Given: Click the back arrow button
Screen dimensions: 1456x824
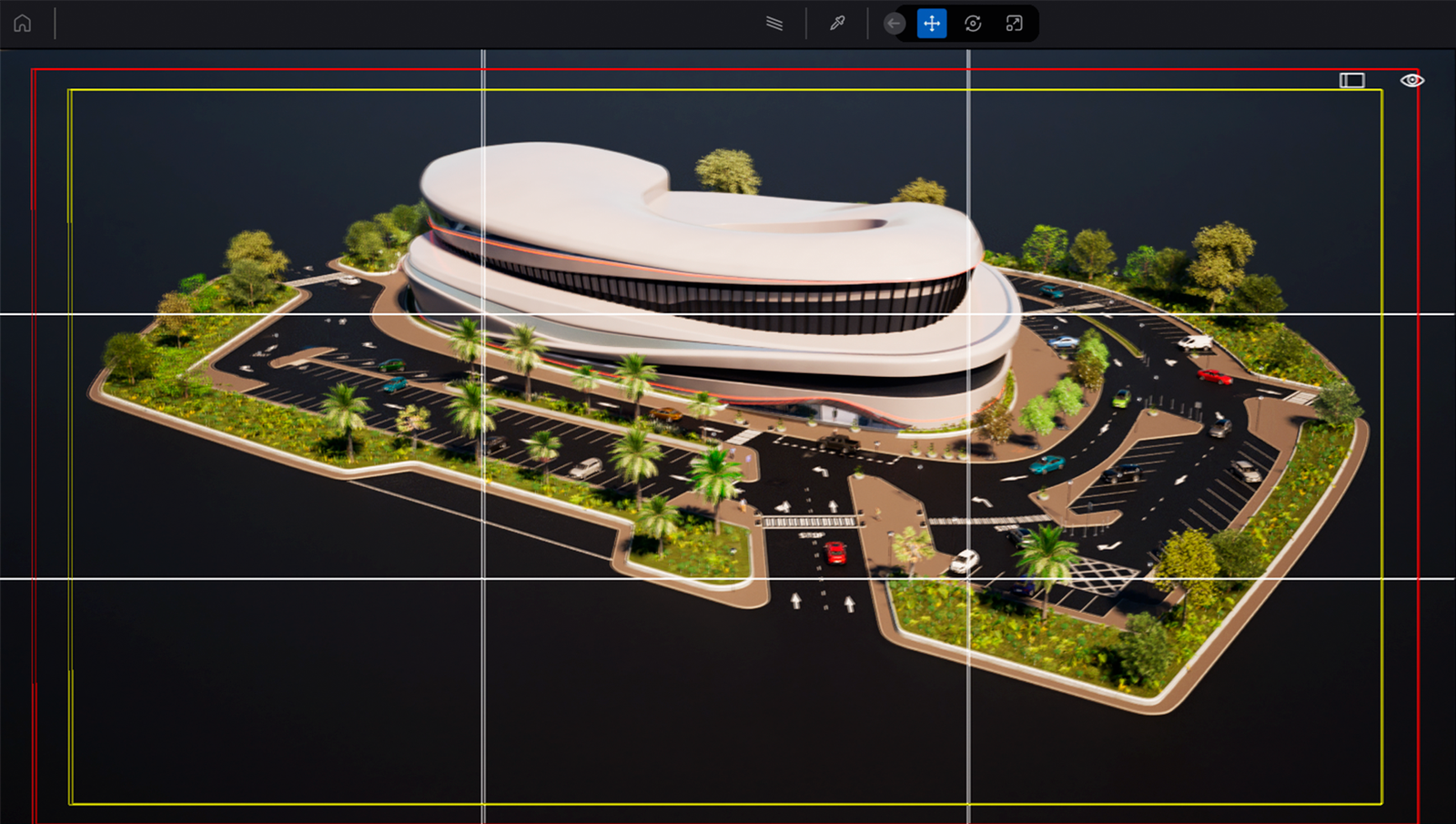Looking at the screenshot, I should 895,24.
